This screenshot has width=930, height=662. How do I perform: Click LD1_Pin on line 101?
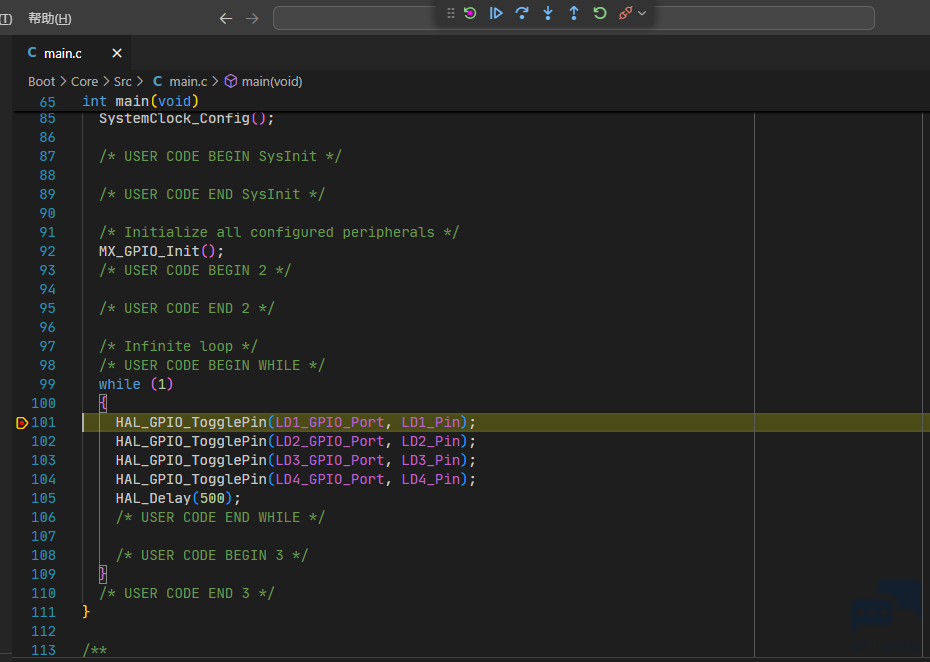pyautogui.click(x=431, y=422)
